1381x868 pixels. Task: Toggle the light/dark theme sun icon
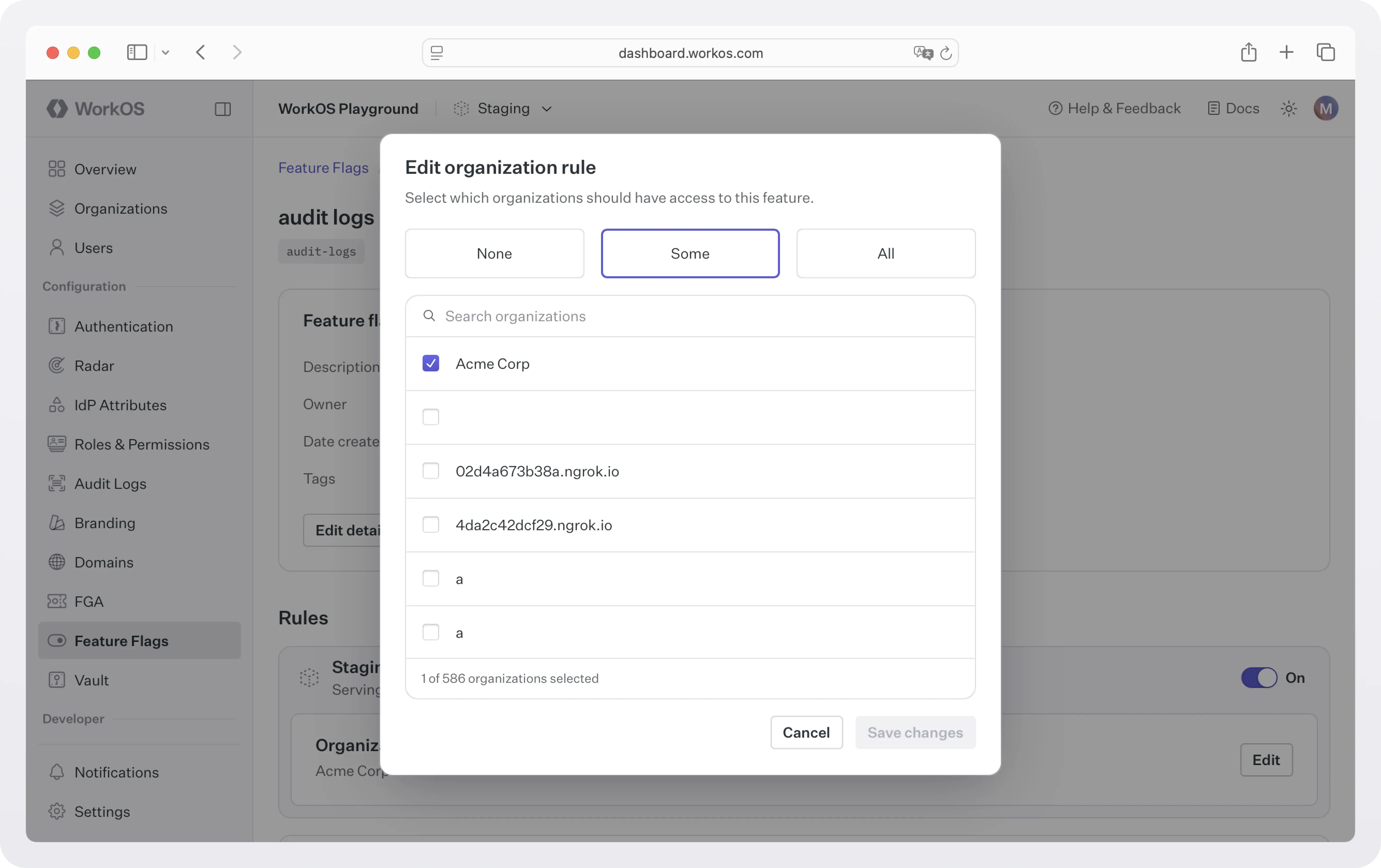pos(1289,108)
